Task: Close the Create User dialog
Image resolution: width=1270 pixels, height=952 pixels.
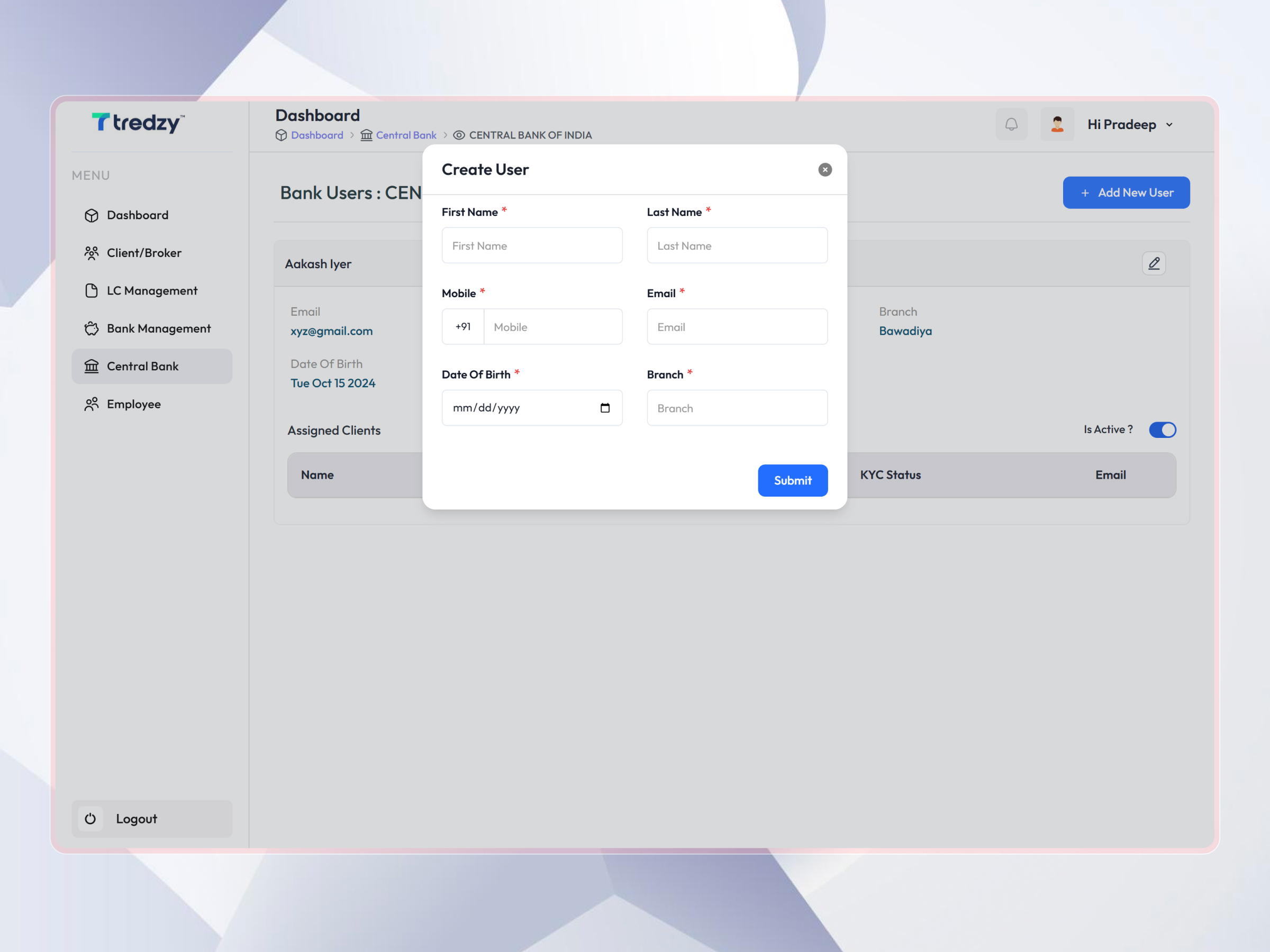Action: click(824, 170)
